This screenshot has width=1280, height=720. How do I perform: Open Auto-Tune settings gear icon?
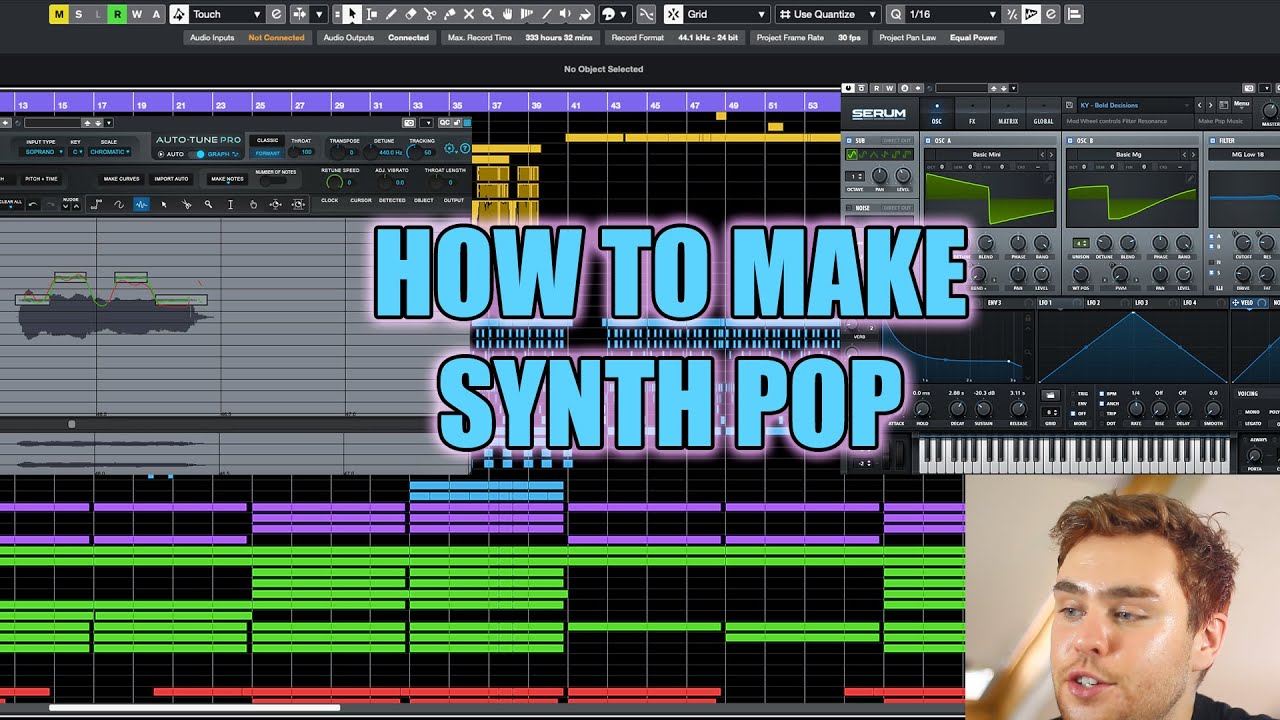click(x=449, y=148)
